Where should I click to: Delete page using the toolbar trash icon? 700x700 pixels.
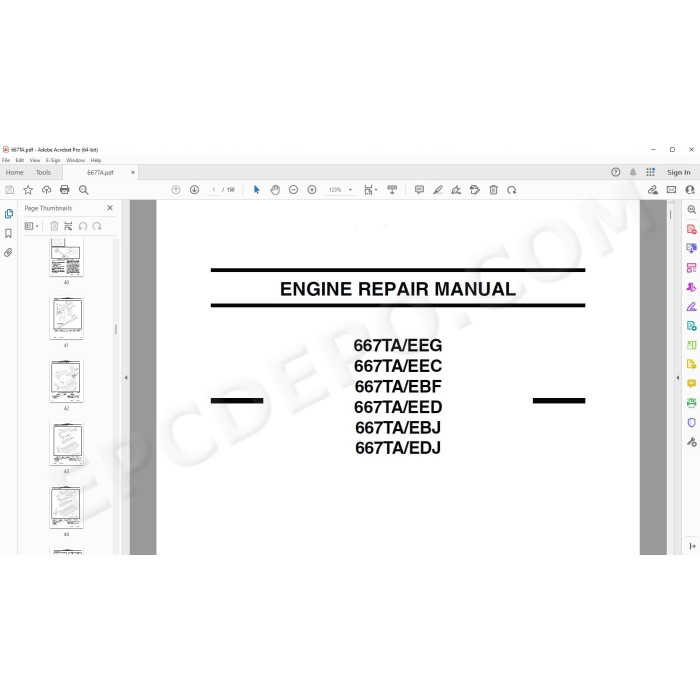tap(493, 190)
